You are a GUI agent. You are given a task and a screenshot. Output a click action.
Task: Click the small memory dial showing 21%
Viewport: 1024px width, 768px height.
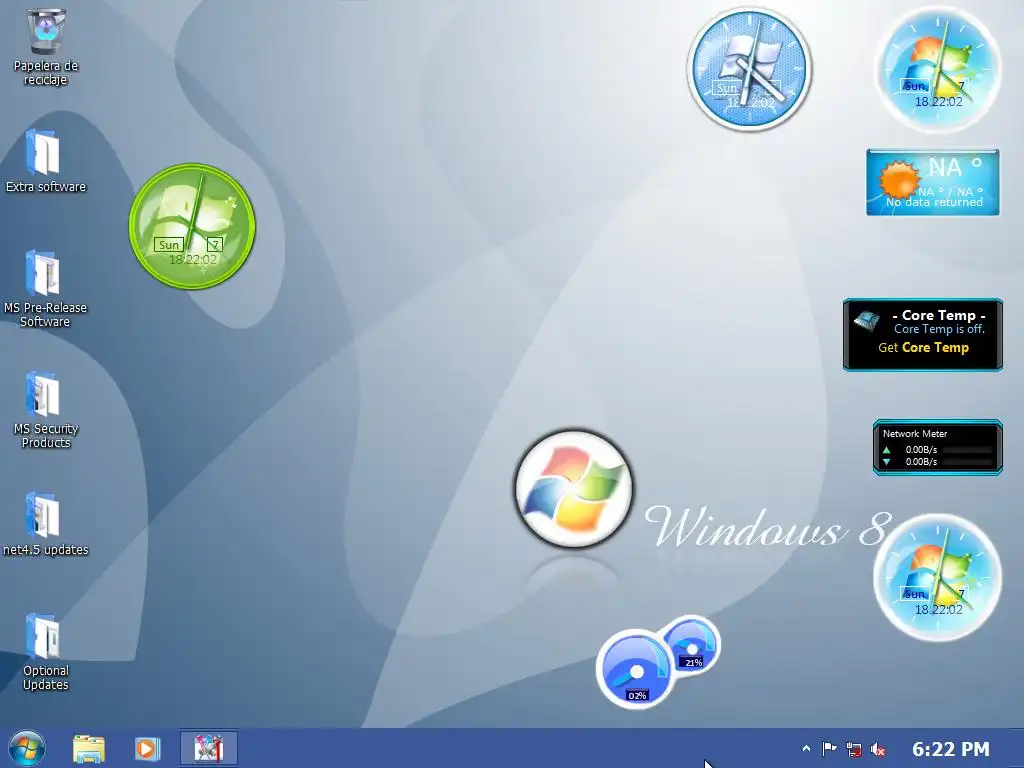coord(693,645)
